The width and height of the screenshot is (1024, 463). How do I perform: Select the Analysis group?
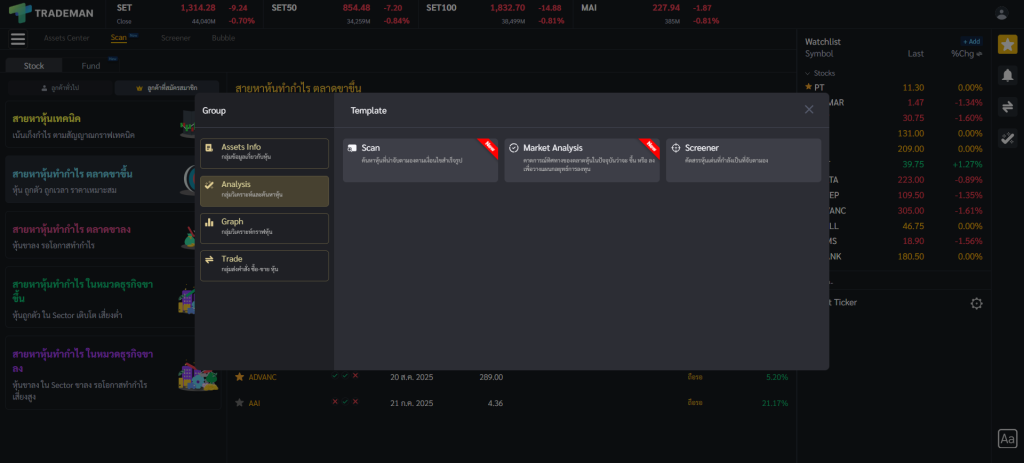(x=264, y=191)
